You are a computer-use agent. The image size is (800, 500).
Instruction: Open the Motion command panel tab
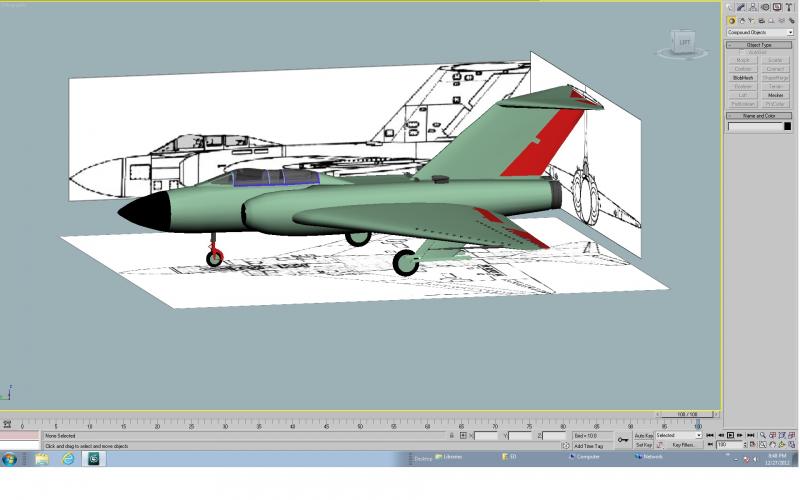765,7
